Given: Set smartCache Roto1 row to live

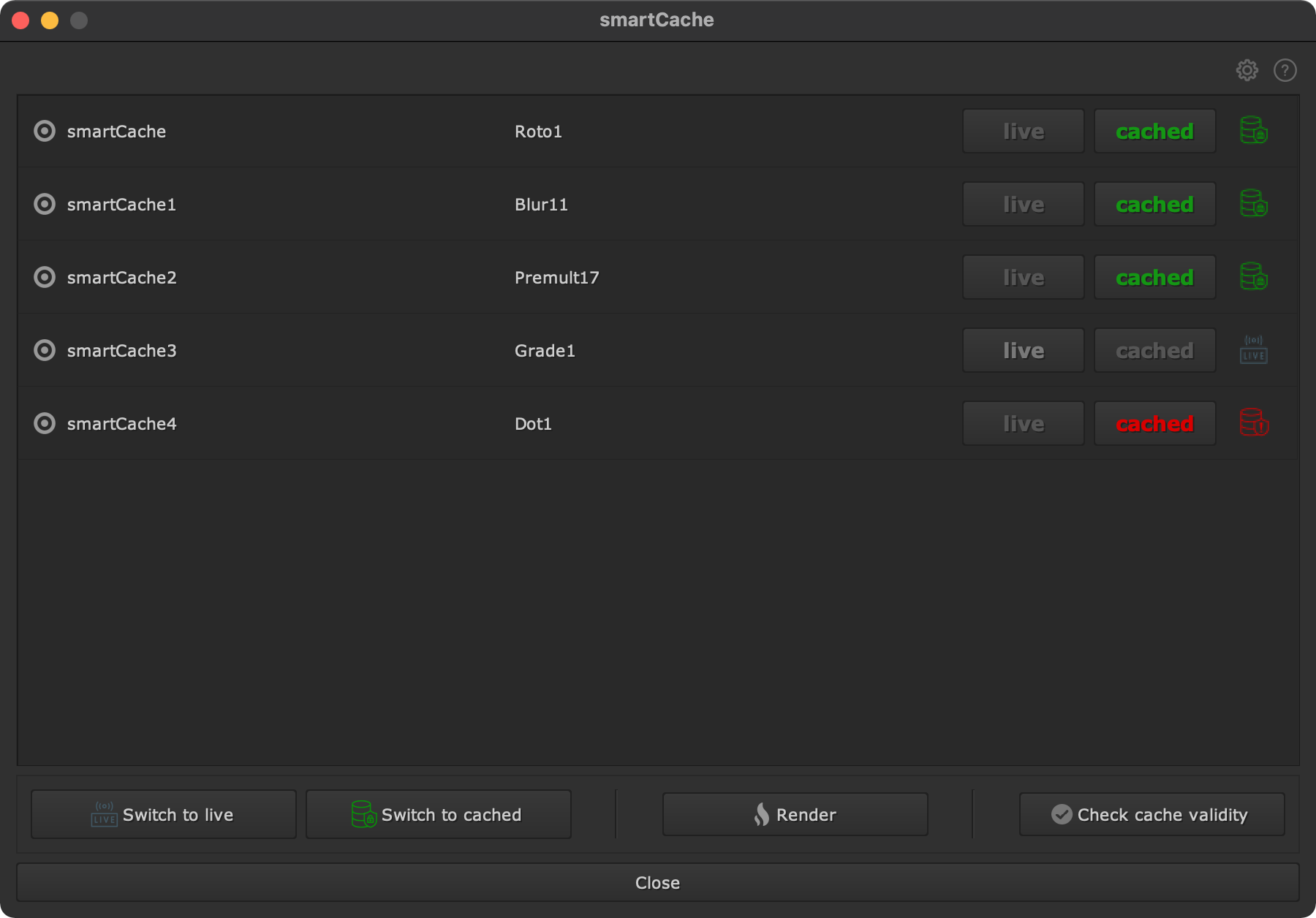Looking at the screenshot, I should click(x=1023, y=131).
